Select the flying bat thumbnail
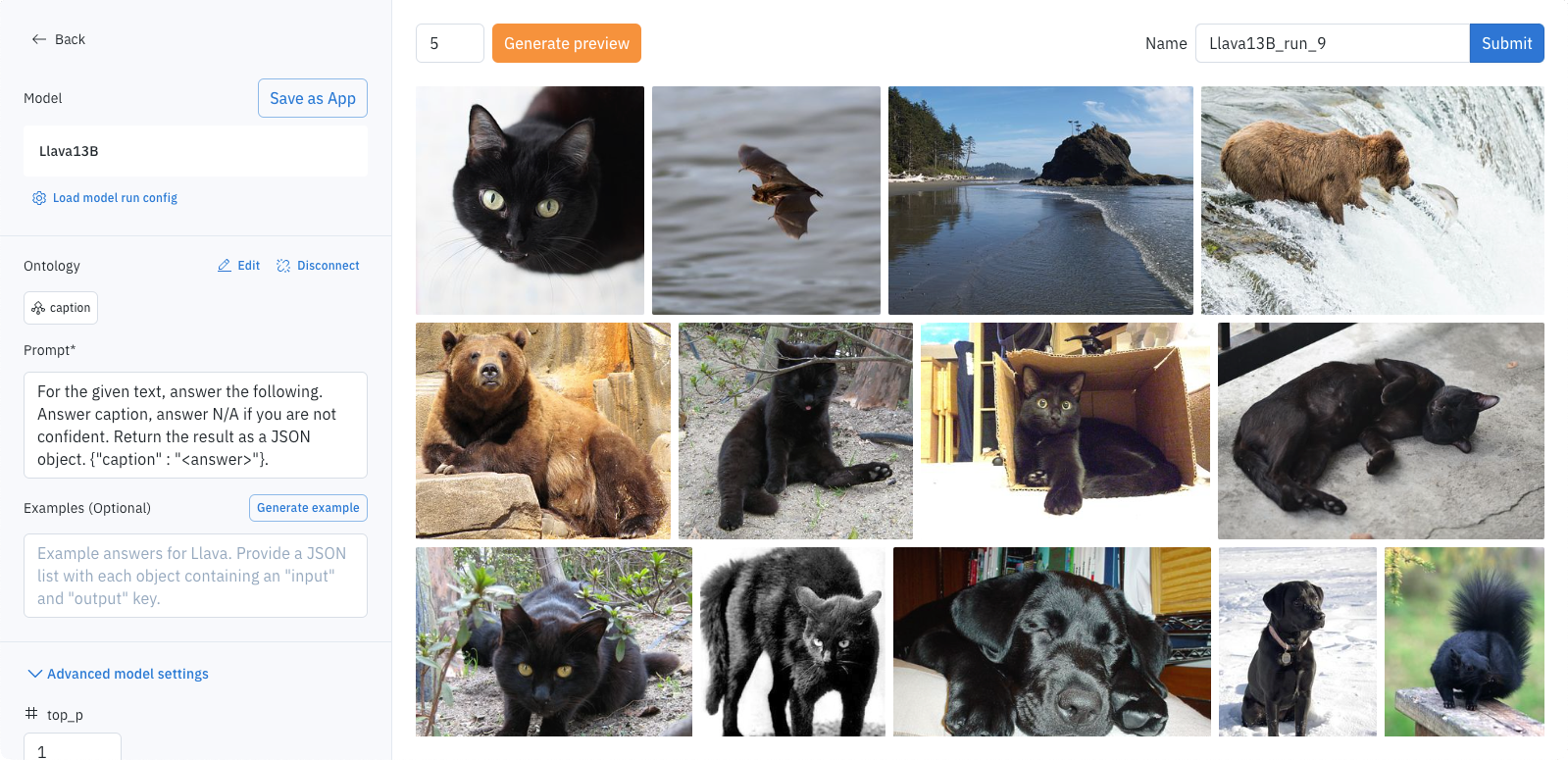This screenshot has width=1568, height=760. pyautogui.click(x=766, y=200)
